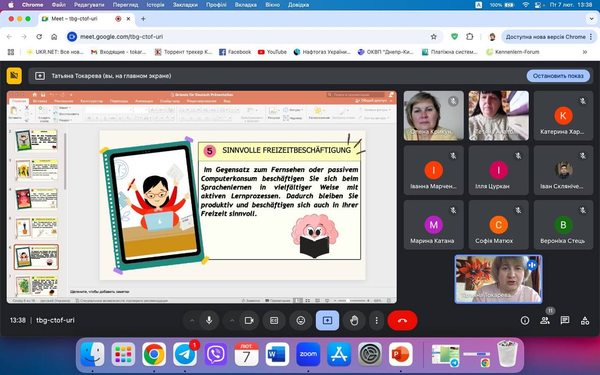This screenshot has width=600, height=375.
Task: Open Telegram from the Dock
Action: (185, 354)
